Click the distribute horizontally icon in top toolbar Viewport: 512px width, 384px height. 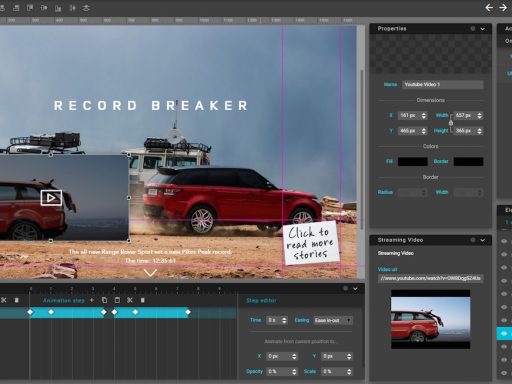[x=72, y=8]
